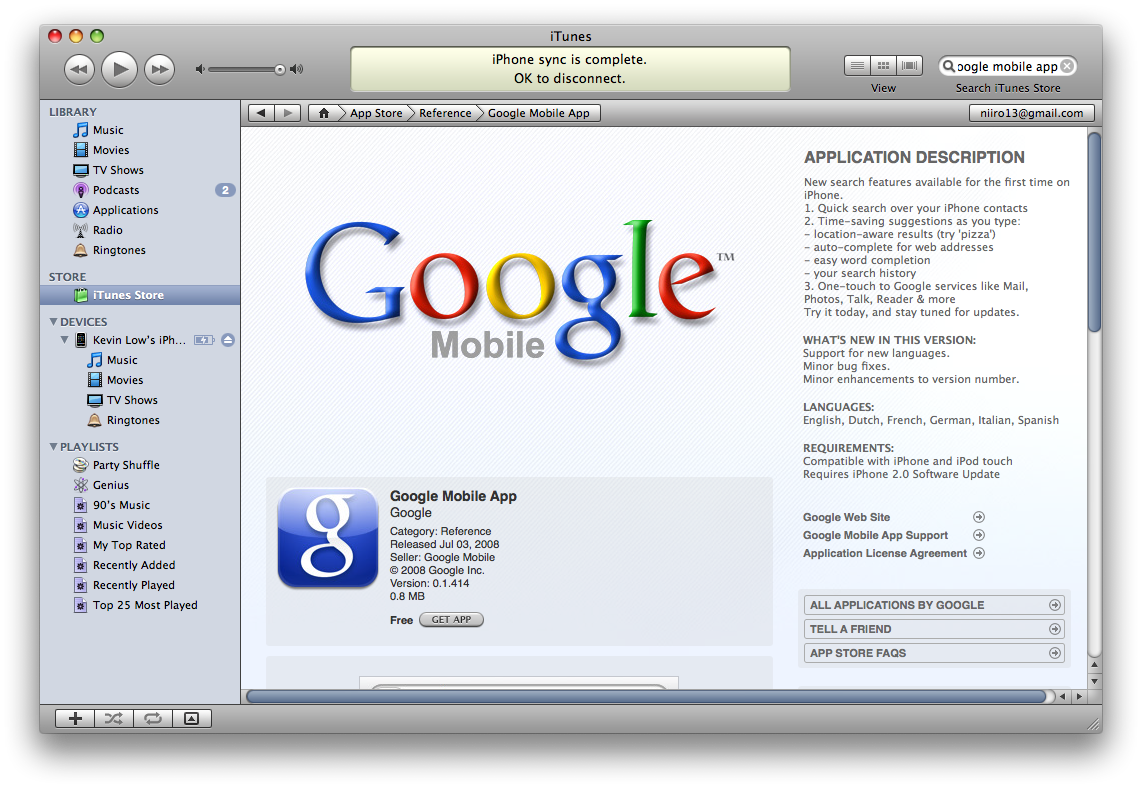Show the artwork viewer panel
Screen dimensions: 1142x788
pos(192,719)
